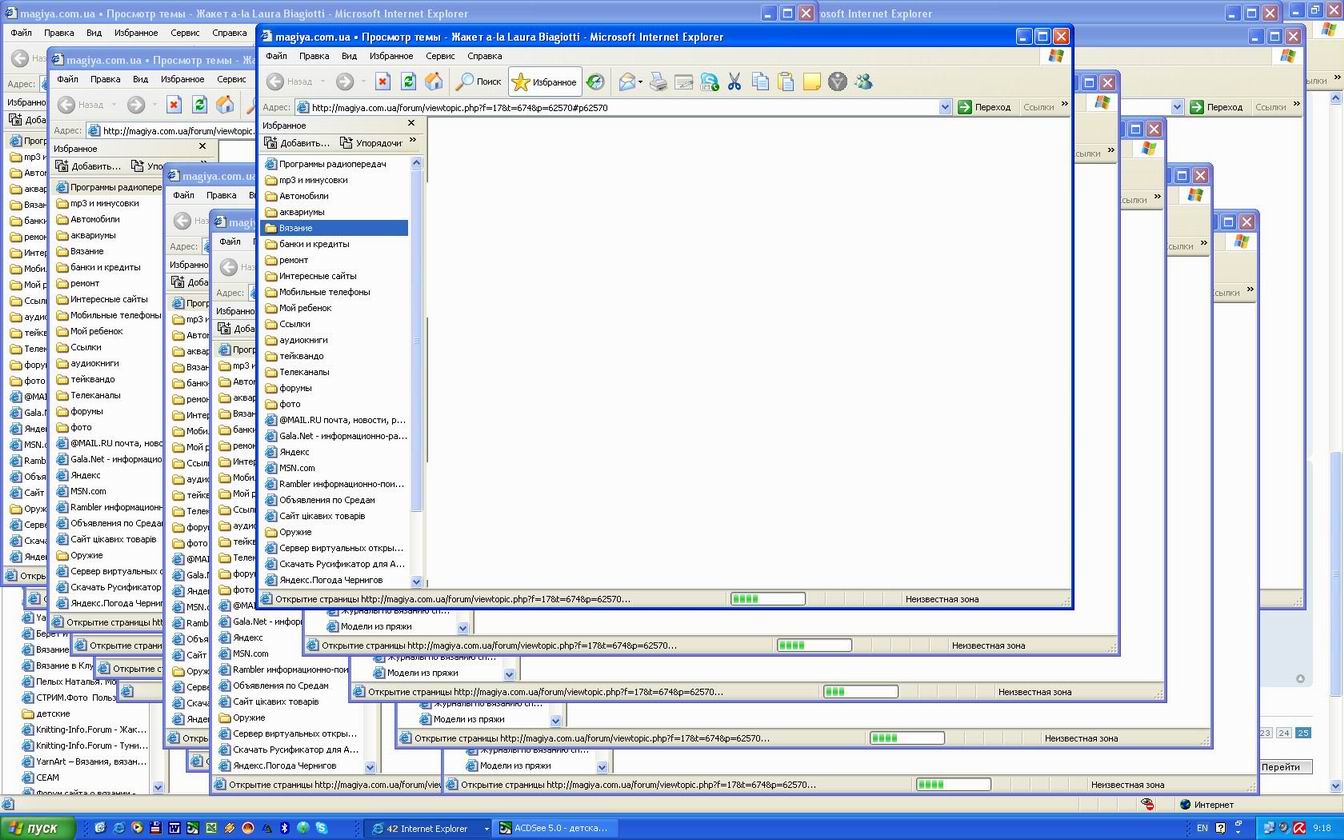Click the пуск Start button
Image resolution: width=1344 pixels, height=840 pixels.
pyautogui.click(x=36, y=828)
